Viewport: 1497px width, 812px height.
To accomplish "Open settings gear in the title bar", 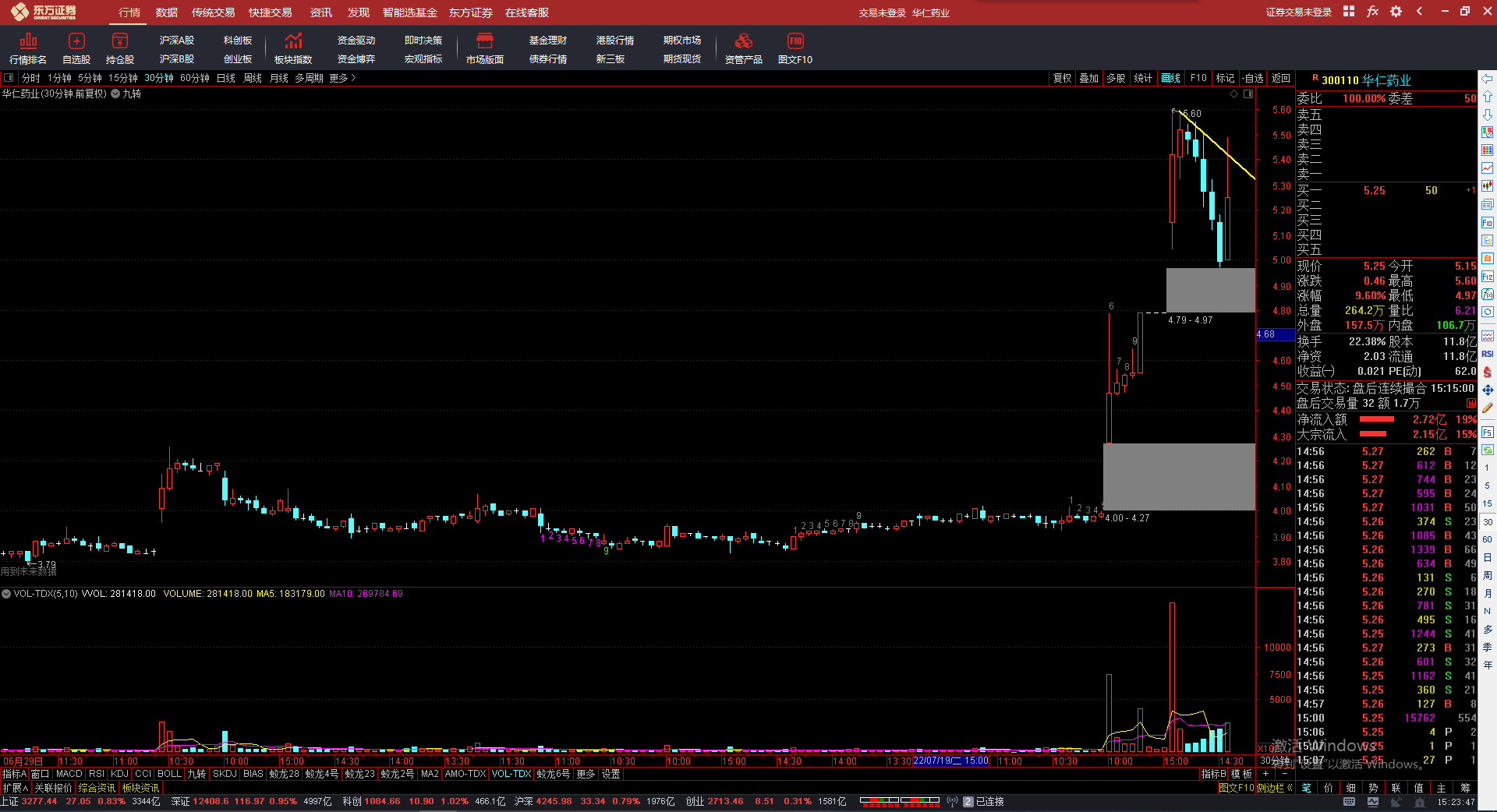I will pos(1396,11).
